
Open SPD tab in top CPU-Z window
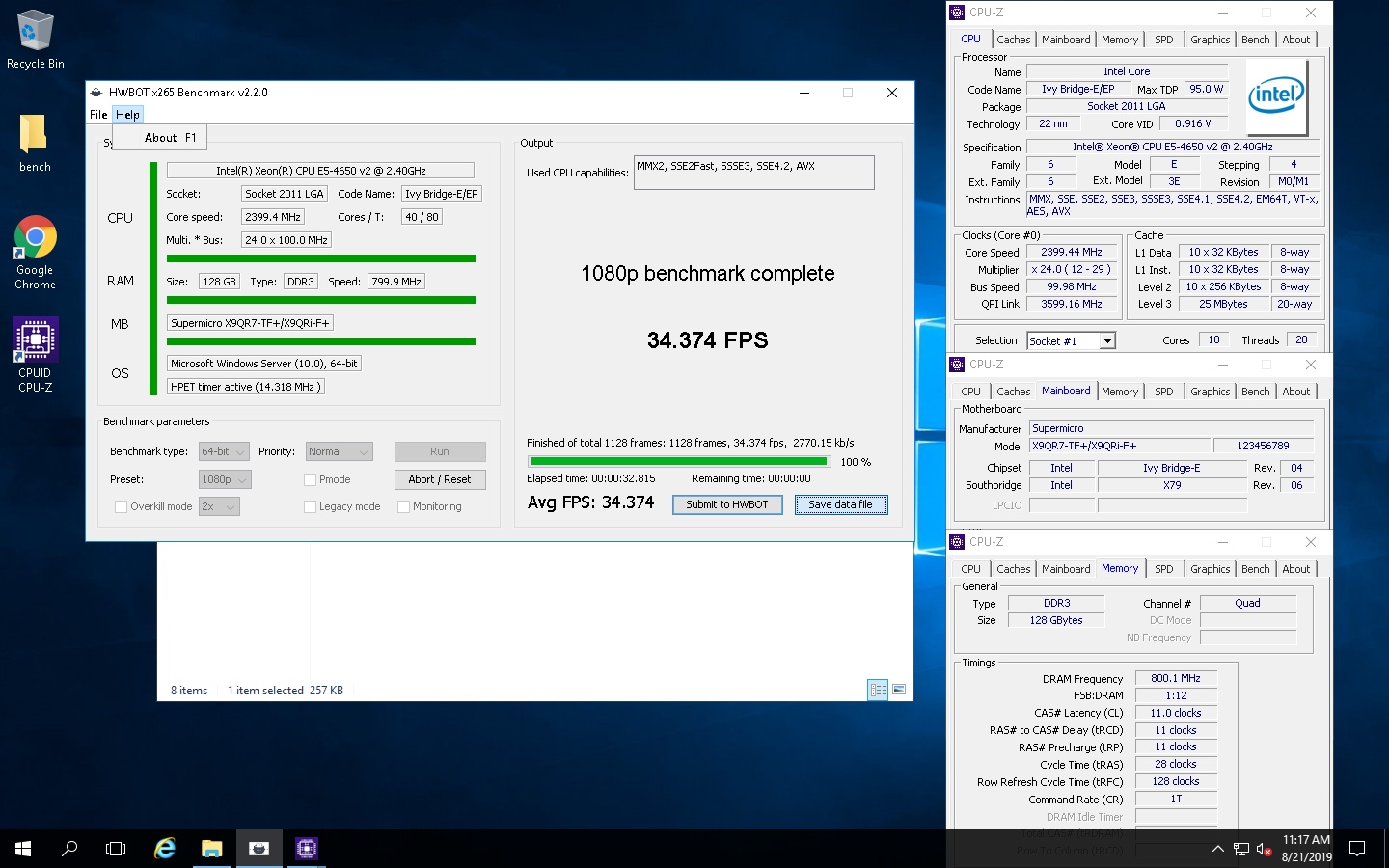[x=1164, y=40]
